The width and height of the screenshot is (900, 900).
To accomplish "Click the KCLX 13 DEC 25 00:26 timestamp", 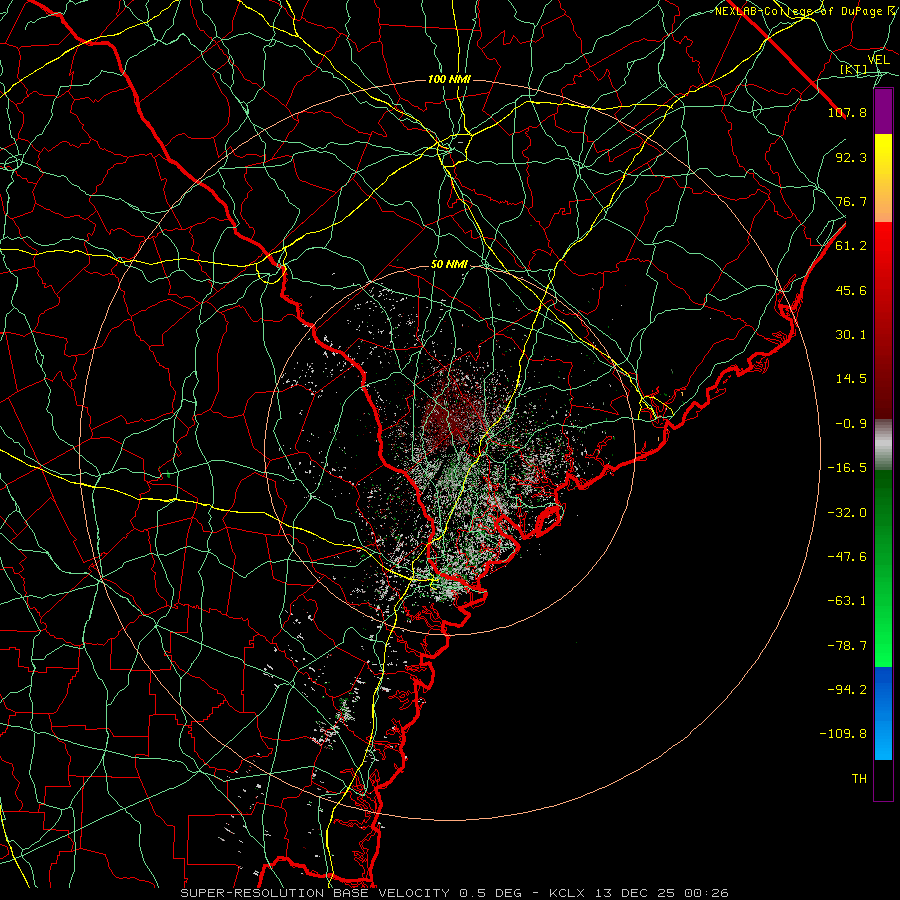I will (639, 893).
